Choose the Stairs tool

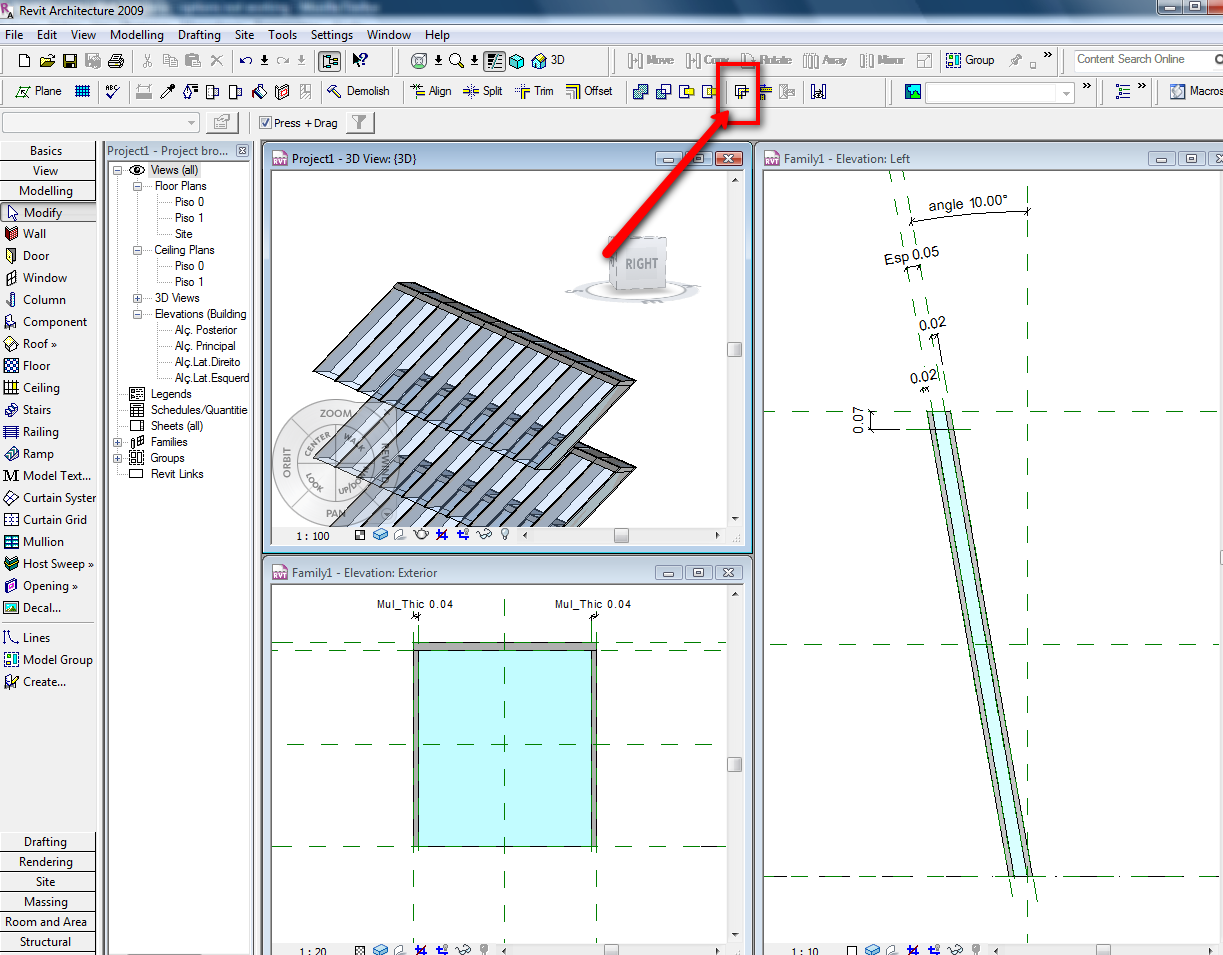36,410
